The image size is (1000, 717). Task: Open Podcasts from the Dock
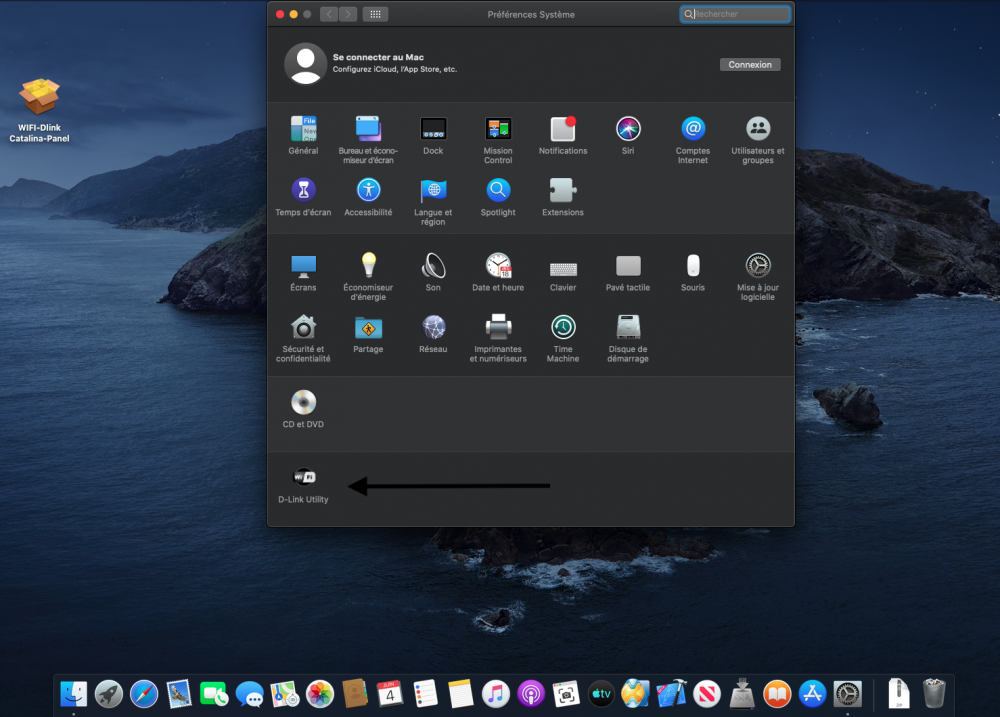(x=531, y=693)
